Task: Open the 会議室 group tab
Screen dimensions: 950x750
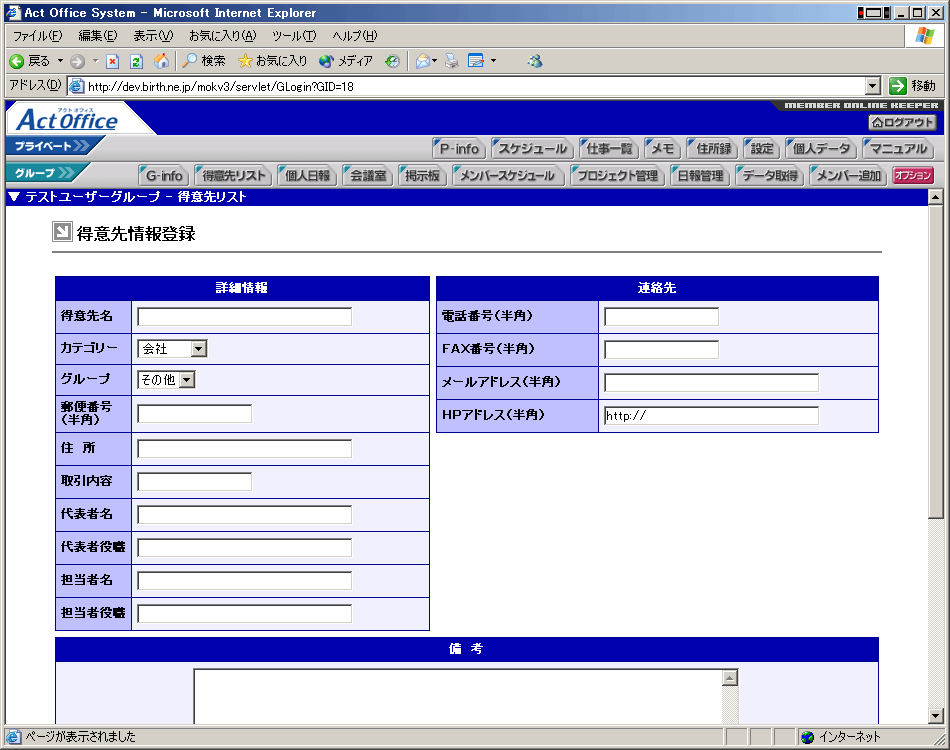Action: (x=366, y=176)
